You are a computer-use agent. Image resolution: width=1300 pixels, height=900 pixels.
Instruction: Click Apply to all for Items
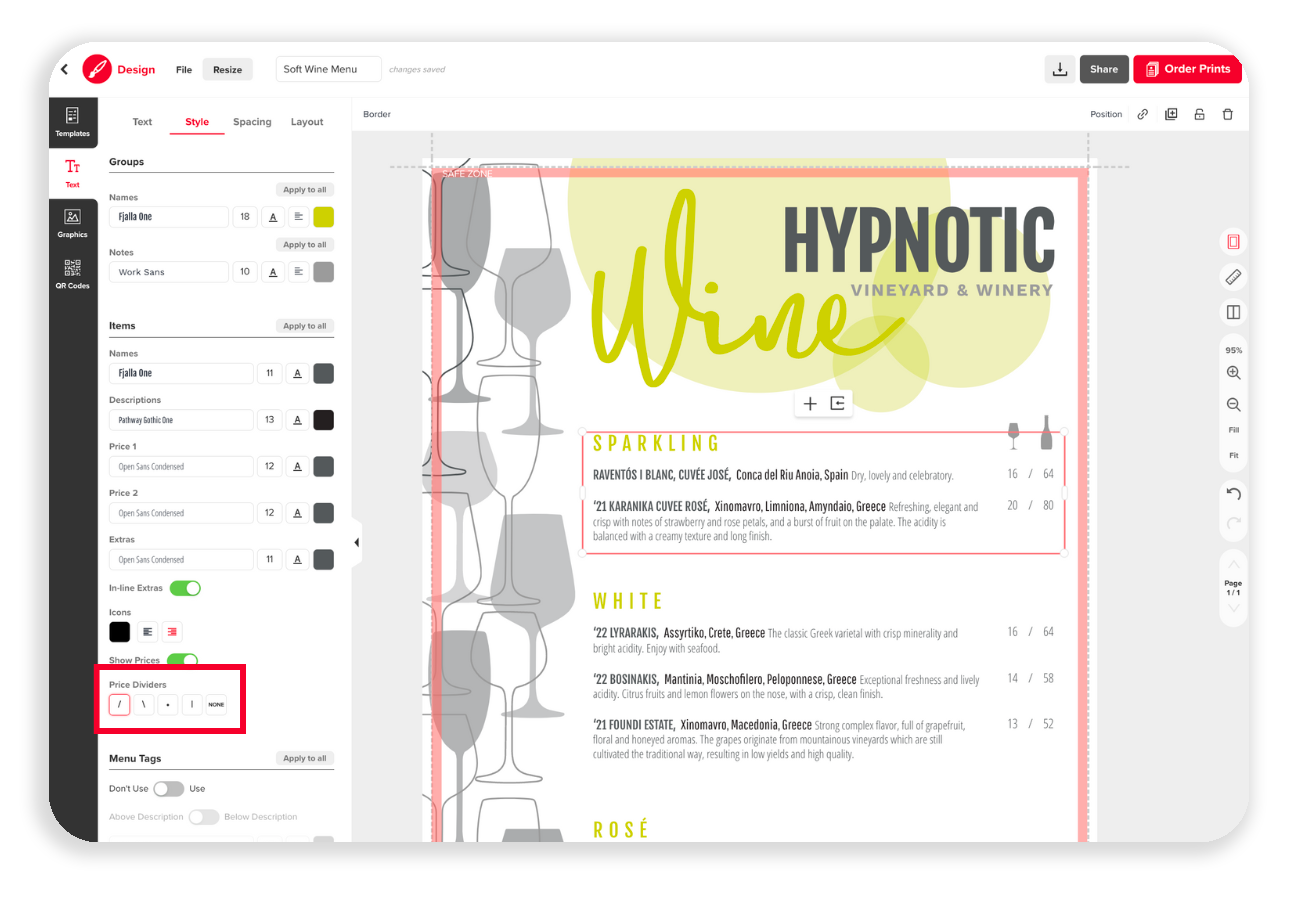305,326
